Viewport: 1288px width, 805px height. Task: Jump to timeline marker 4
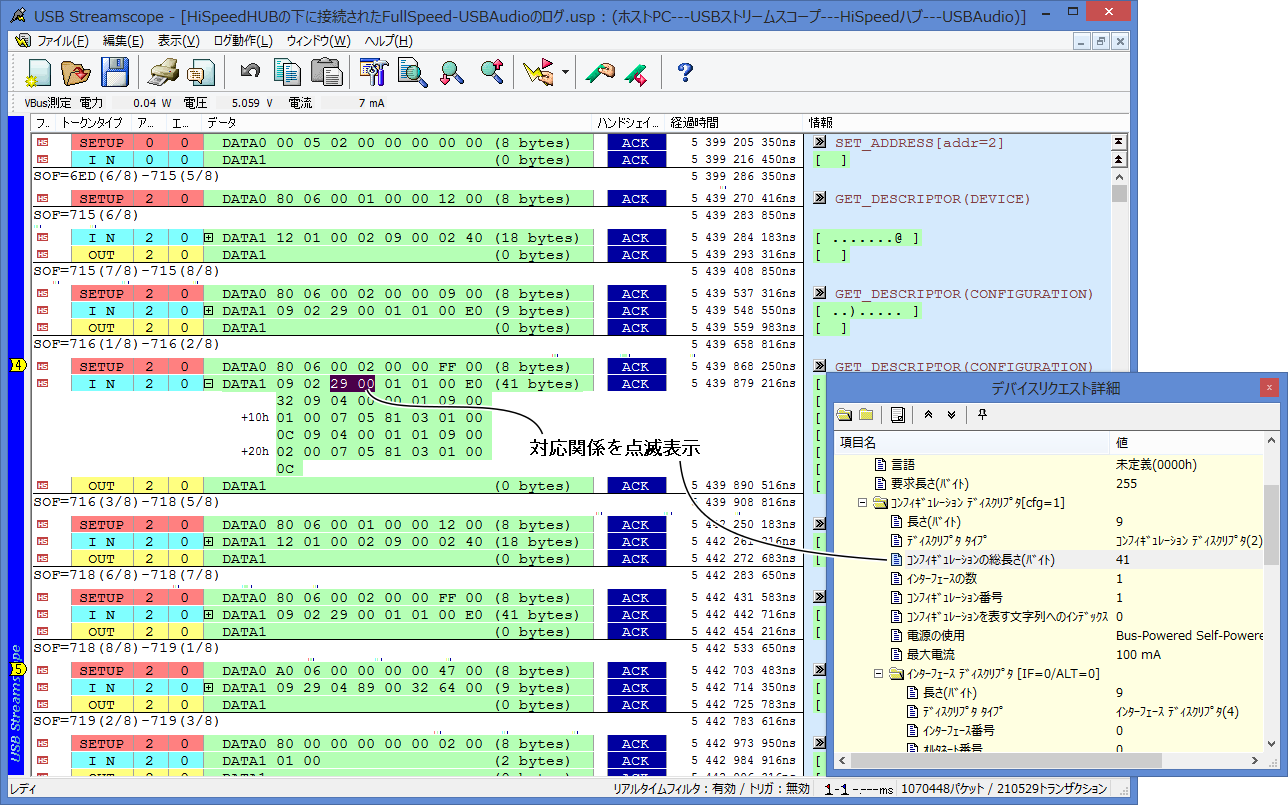[18, 365]
